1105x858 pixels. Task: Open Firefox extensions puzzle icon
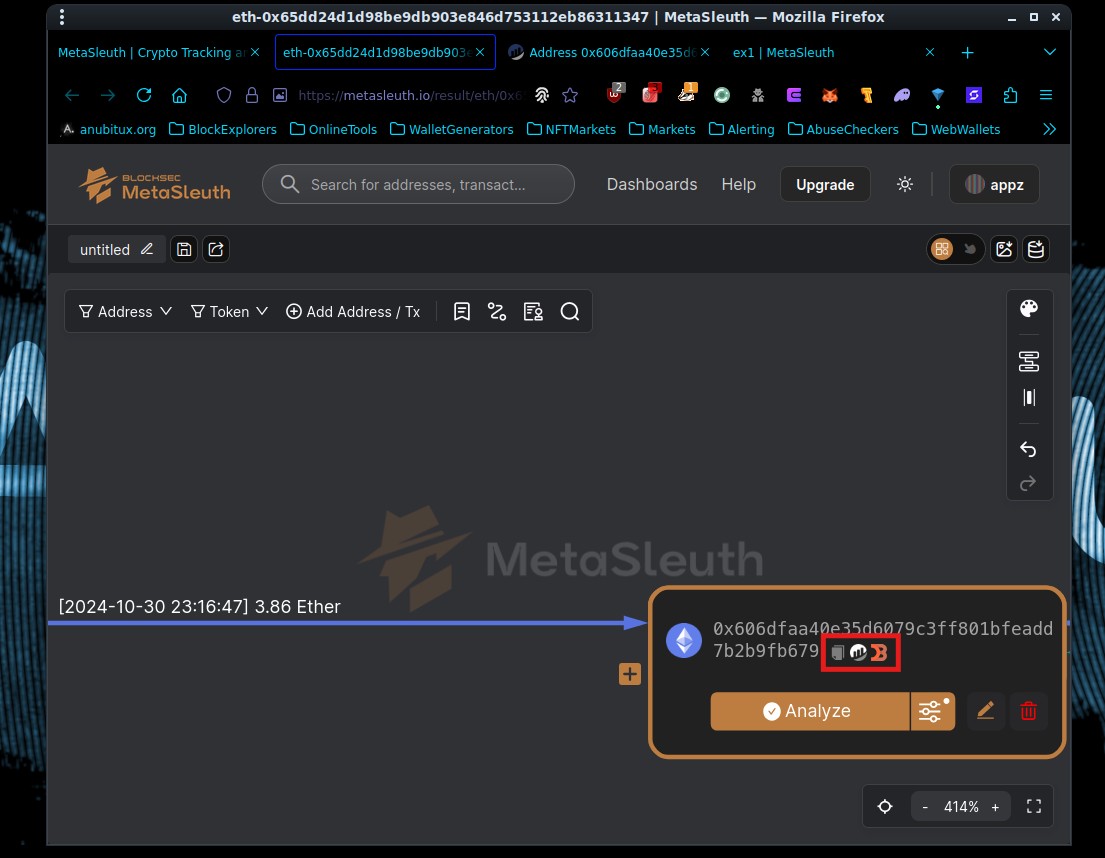1010,95
